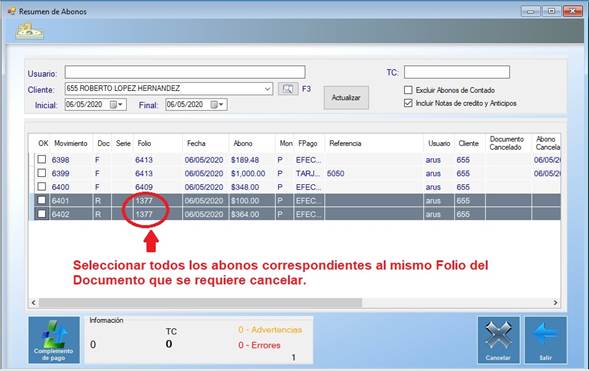Check the OK box for movement 6401
Screen dimensions: 589x371
[x=42, y=200]
